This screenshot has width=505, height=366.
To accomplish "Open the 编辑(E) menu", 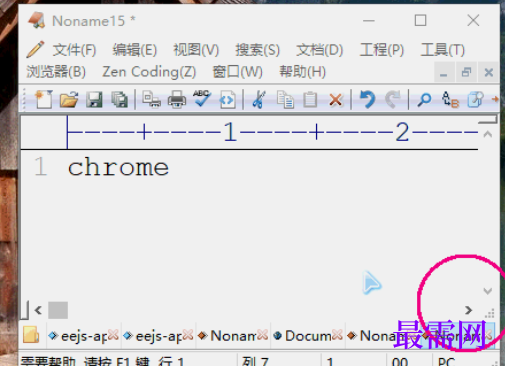I will [x=135, y=50].
